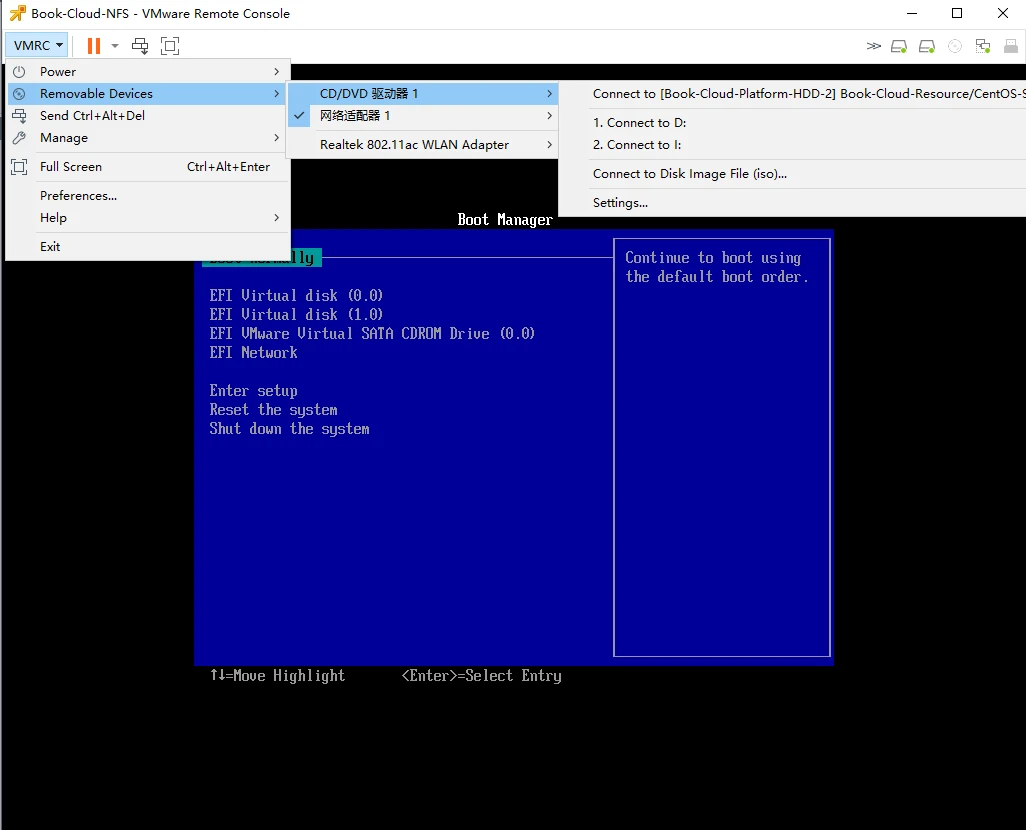Toggle the checkmark next to 网络适配器 1
Screen dimensions: 1026x830
pyautogui.click(x=300, y=116)
